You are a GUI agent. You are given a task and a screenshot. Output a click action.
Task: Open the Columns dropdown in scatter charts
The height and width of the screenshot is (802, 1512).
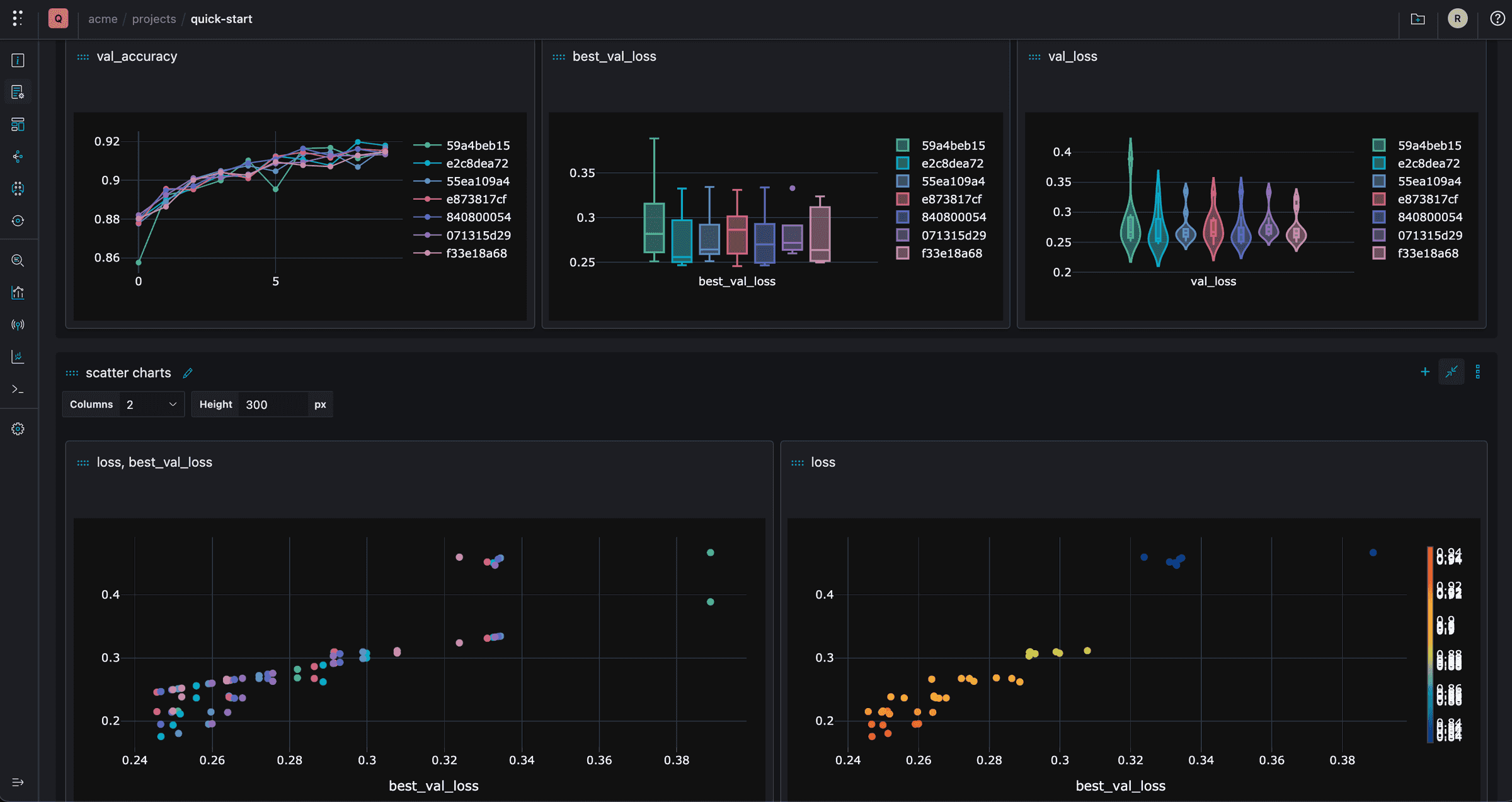[x=151, y=404]
